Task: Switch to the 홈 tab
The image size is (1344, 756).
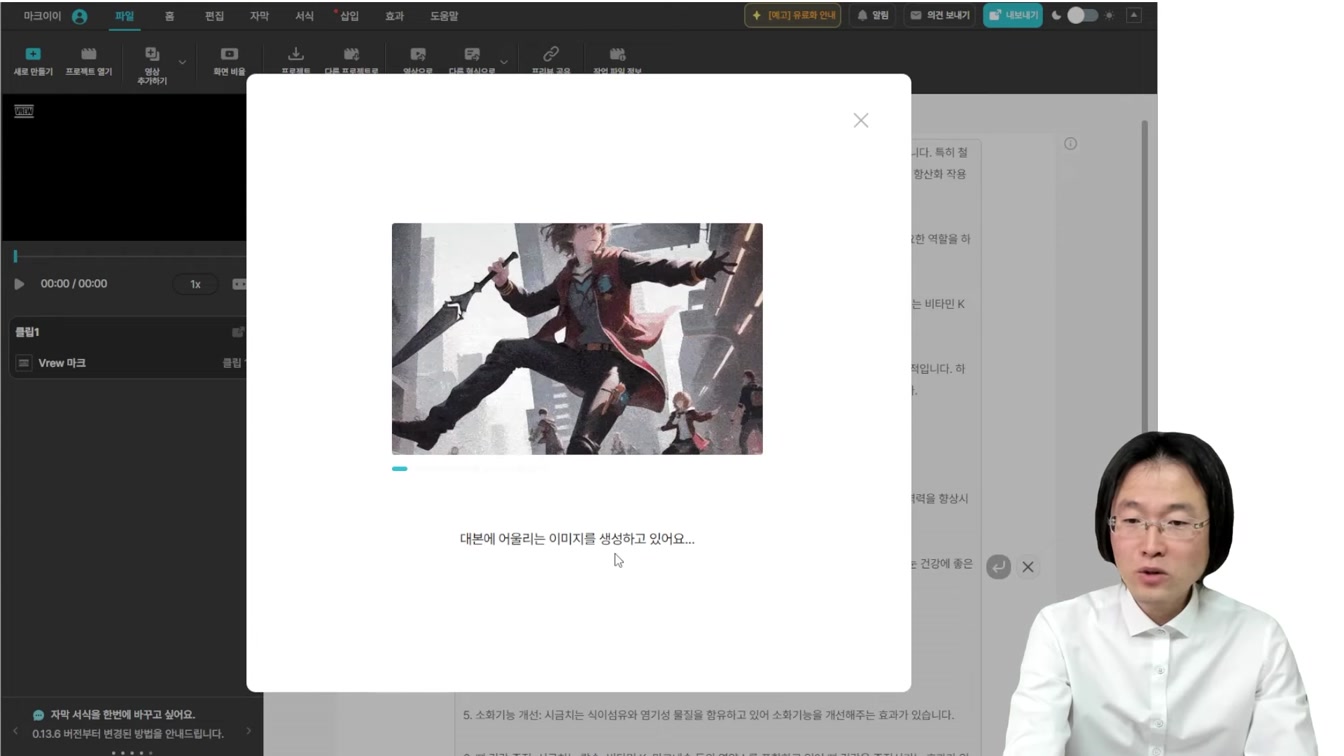Action: [x=169, y=16]
